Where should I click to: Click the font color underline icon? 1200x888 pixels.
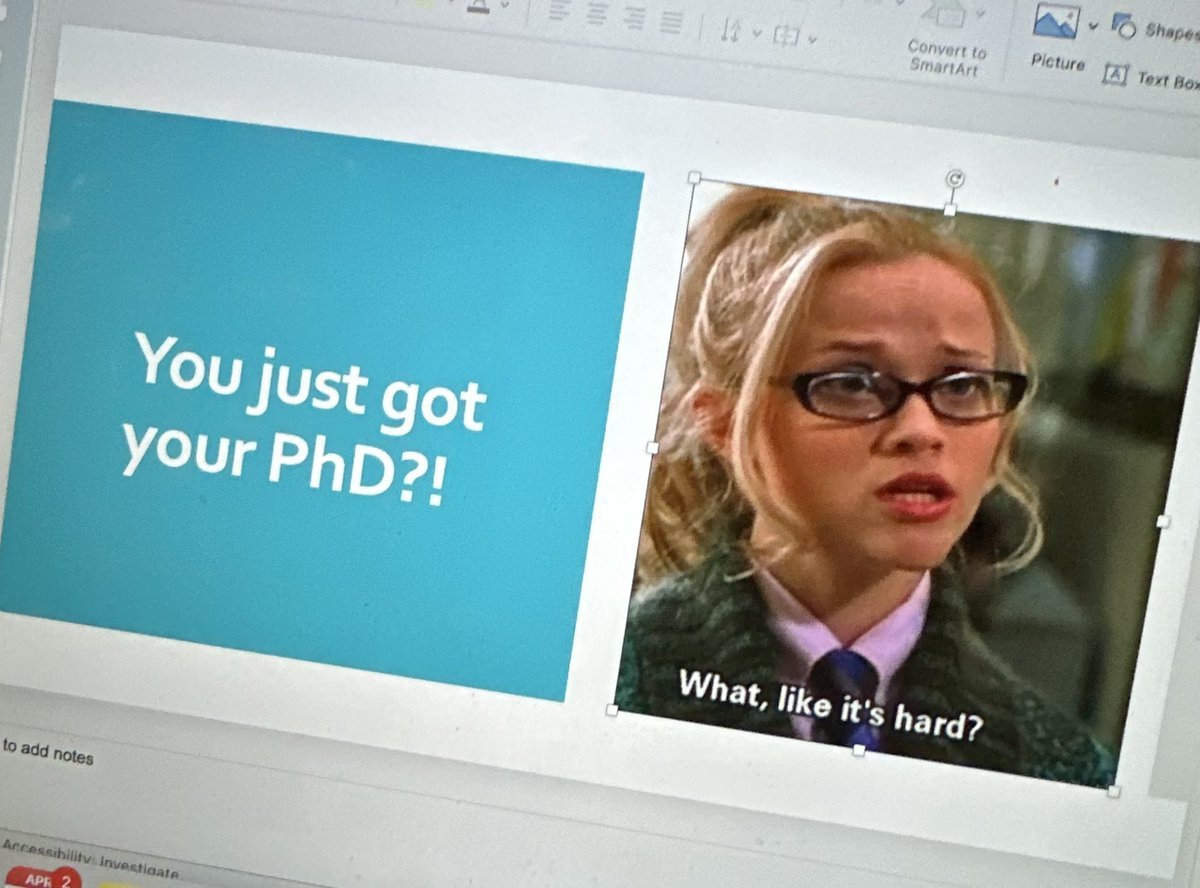[481, 6]
